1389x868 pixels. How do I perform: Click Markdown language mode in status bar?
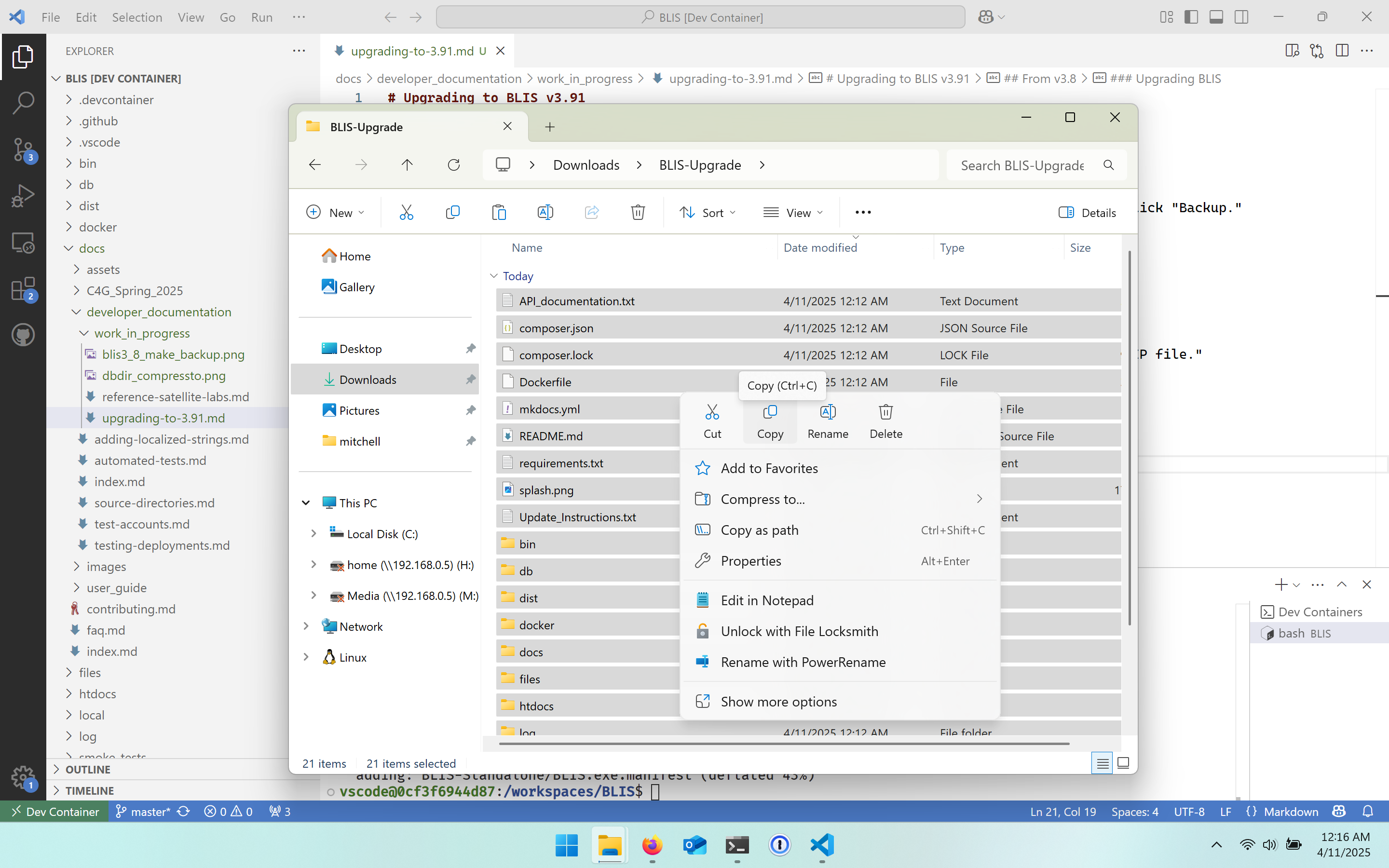point(1290,811)
